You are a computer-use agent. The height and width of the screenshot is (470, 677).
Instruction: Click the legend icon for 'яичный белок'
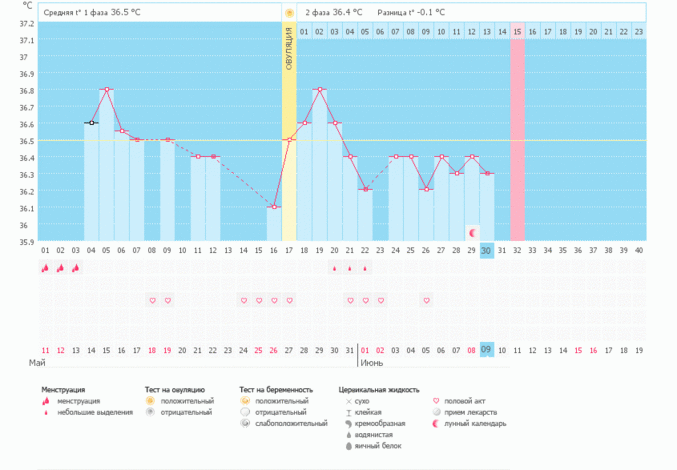[x=348, y=446]
